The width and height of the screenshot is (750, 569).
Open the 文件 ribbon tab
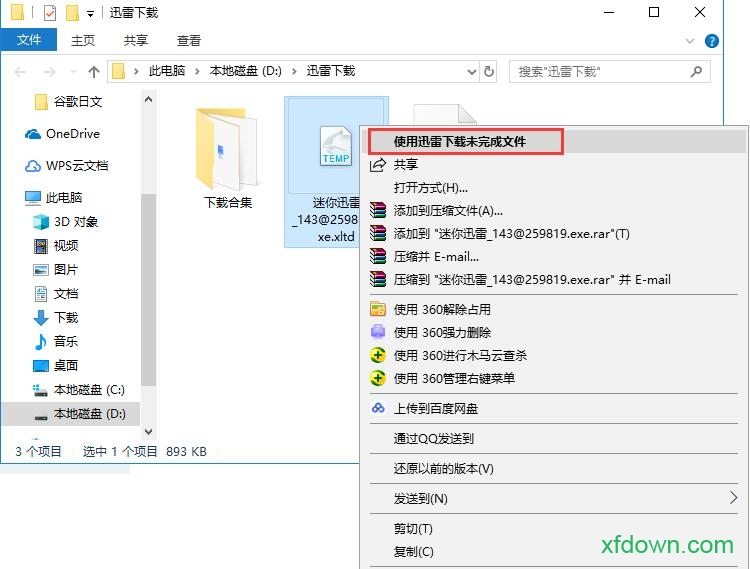pyautogui.click(x=29, y=40)
